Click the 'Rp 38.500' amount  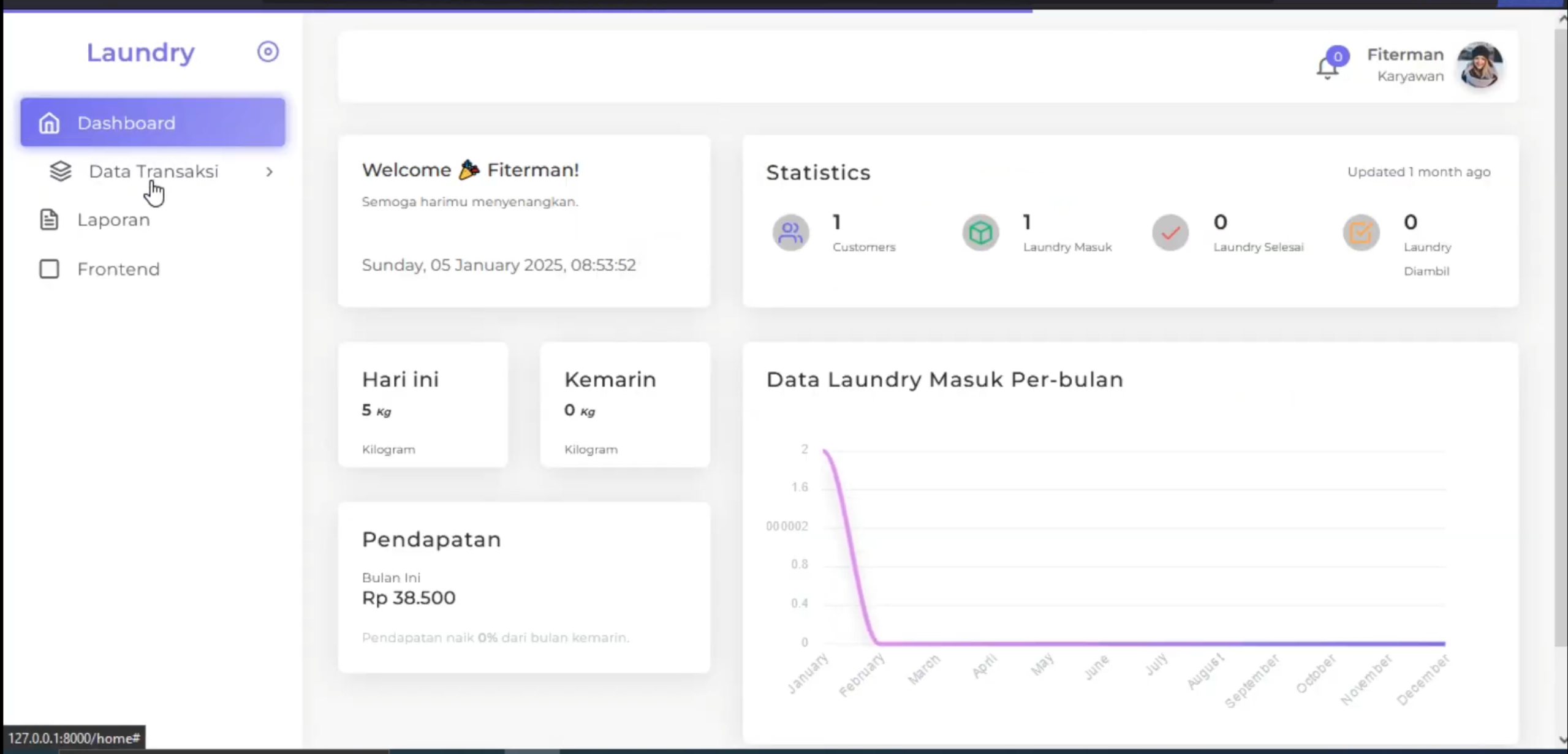409,598
